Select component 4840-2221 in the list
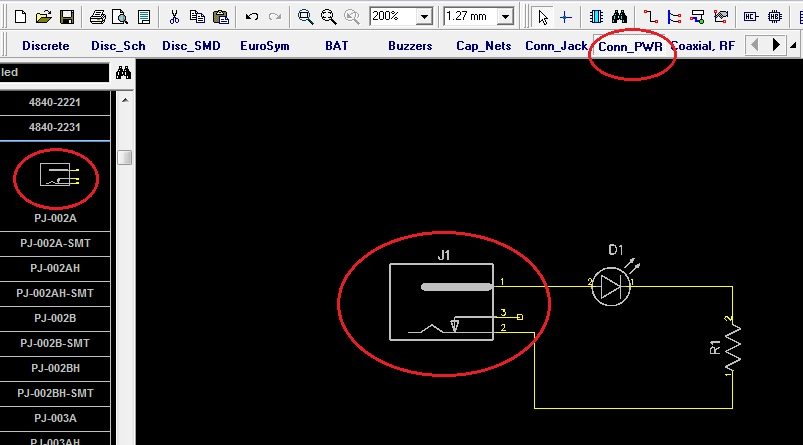The height and width of the screenshot is (445, 803). (x=54, y=102)
